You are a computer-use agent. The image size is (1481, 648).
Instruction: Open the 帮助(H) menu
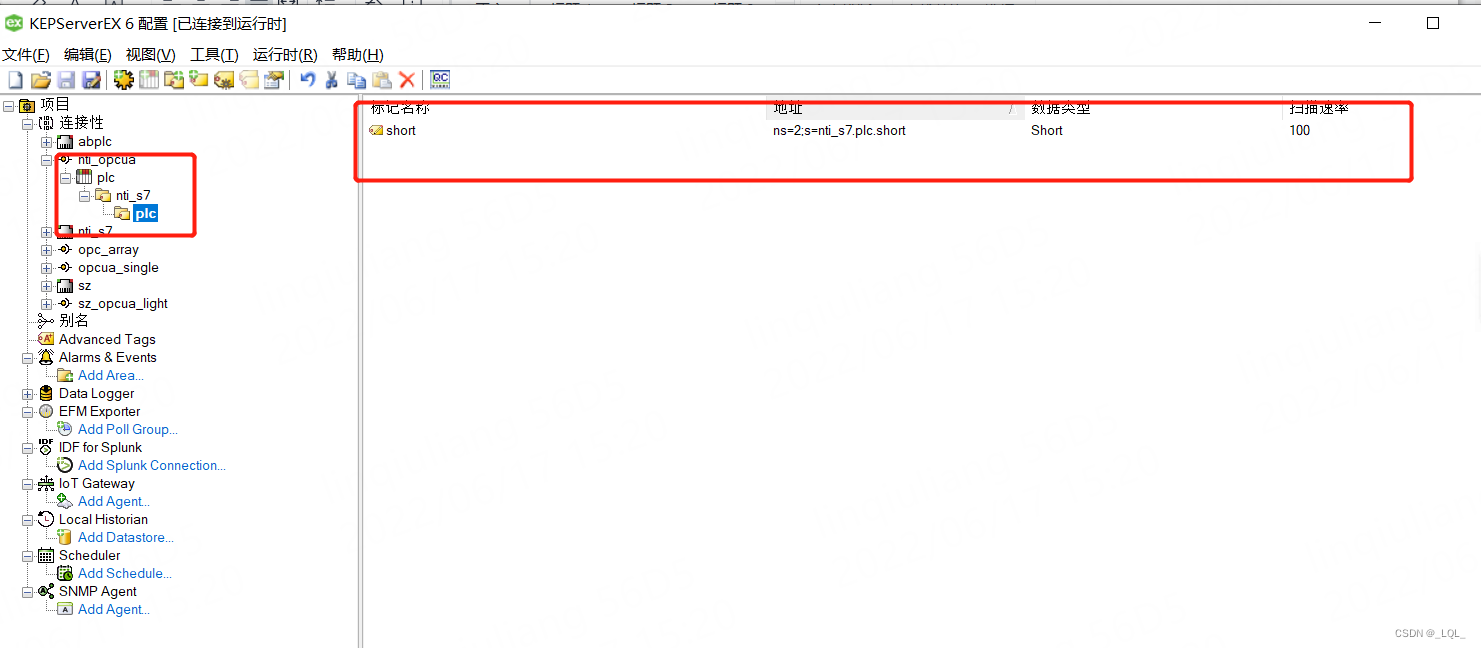pyautogui.click(x=358, y=55)
